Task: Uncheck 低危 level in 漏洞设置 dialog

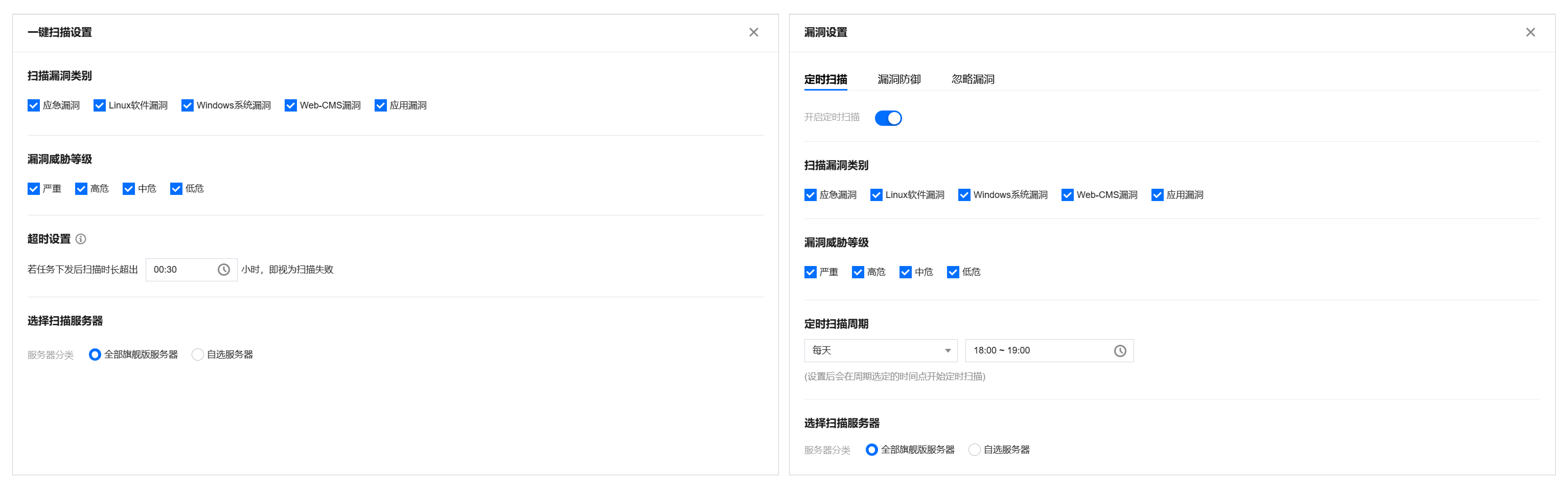Action: coord(953,272)
